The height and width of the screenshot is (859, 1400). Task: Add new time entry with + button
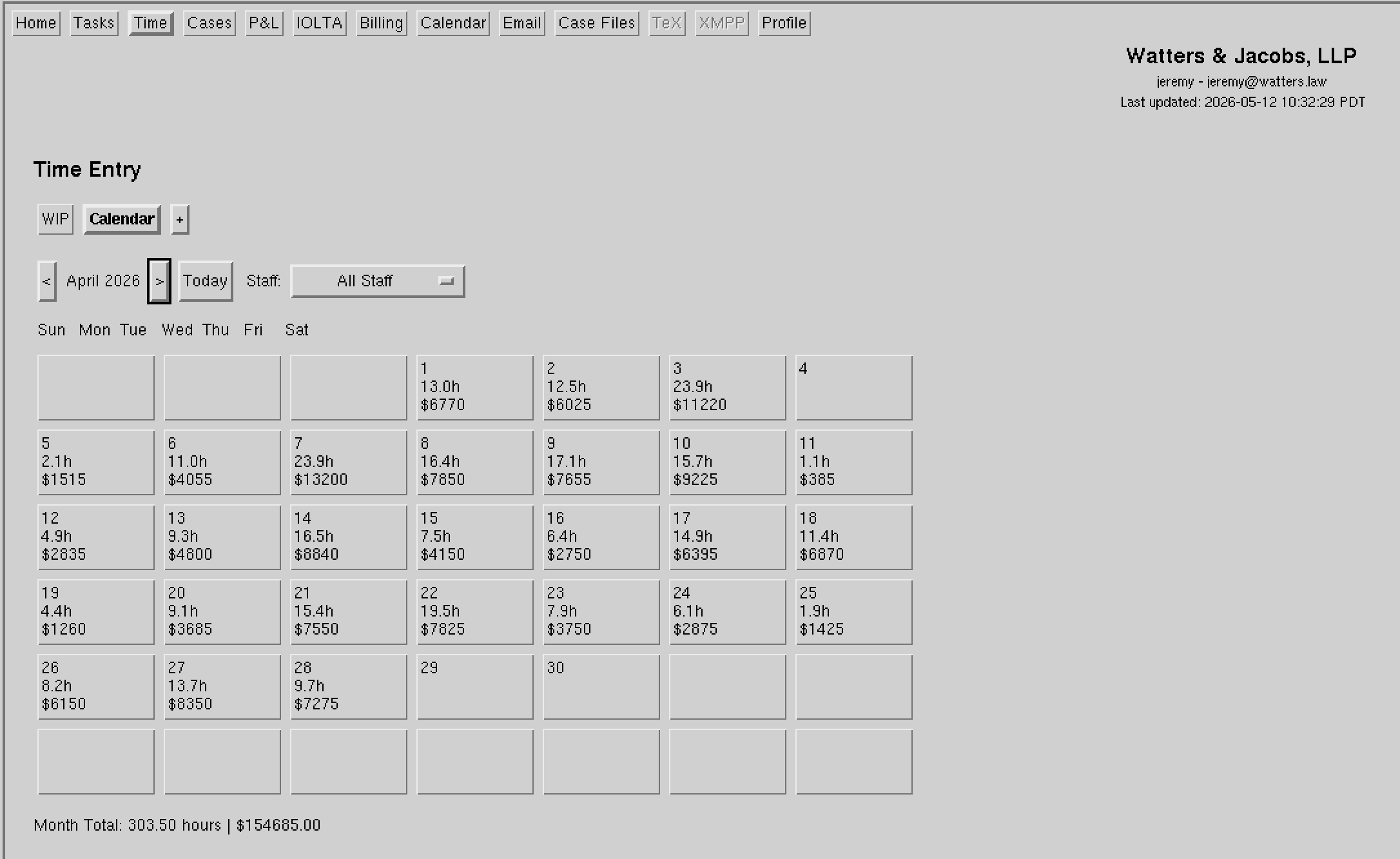point(180,220)
